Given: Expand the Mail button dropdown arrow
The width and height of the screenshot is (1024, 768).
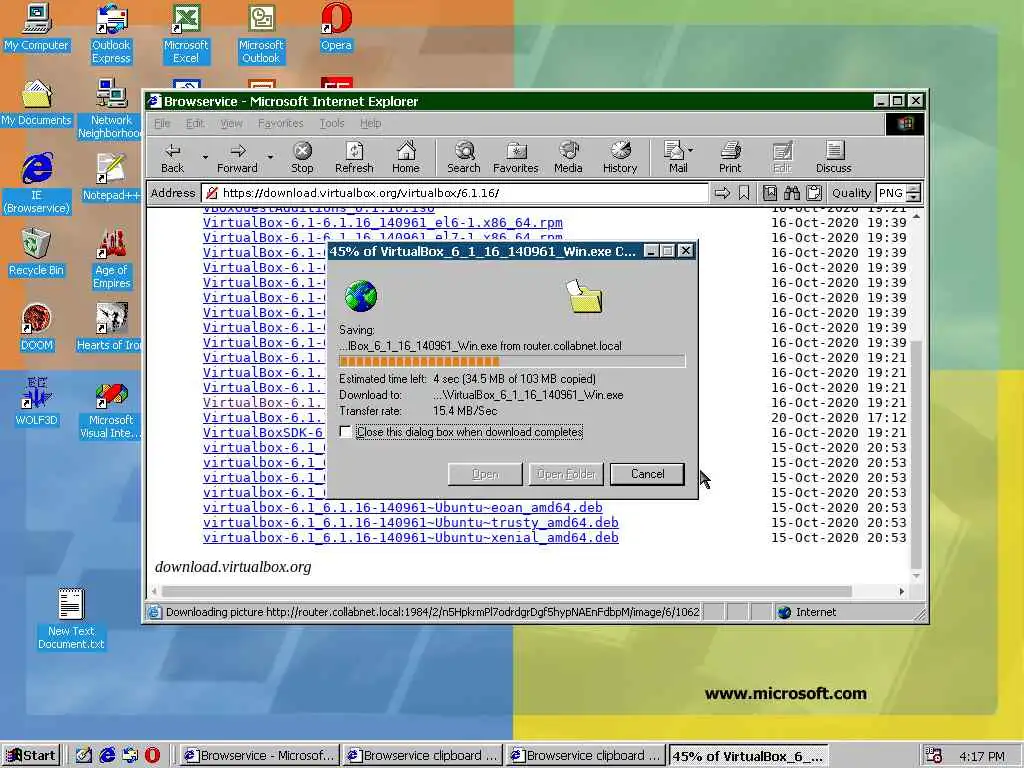Looking at the screenshot, I should [x=691, y=150].
